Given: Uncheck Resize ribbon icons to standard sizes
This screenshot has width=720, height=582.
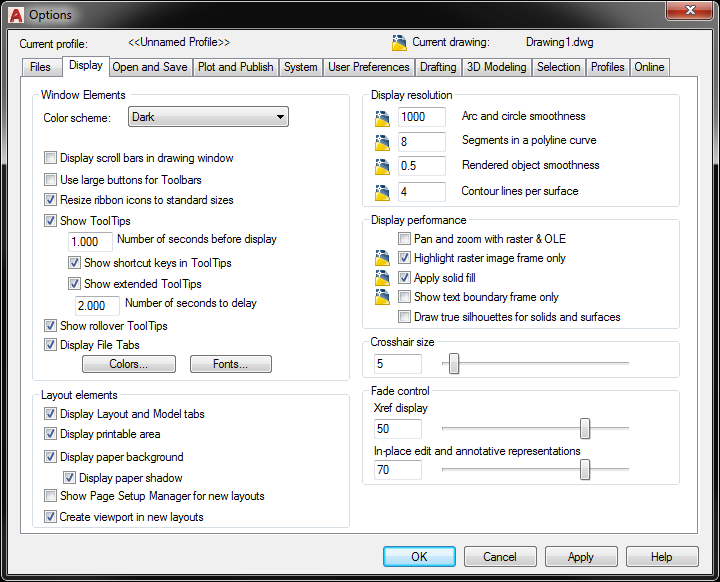Looking at the screenshot, I should coord(50,200).
